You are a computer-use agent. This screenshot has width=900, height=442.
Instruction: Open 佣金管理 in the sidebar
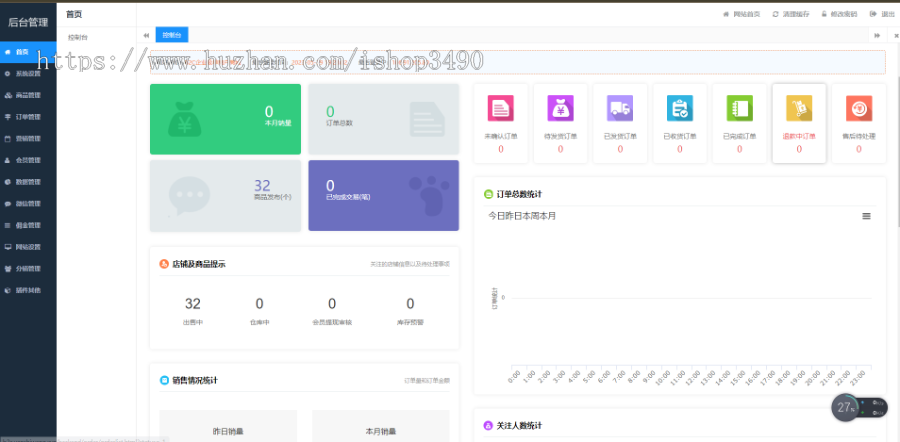(x=28, y=226)
